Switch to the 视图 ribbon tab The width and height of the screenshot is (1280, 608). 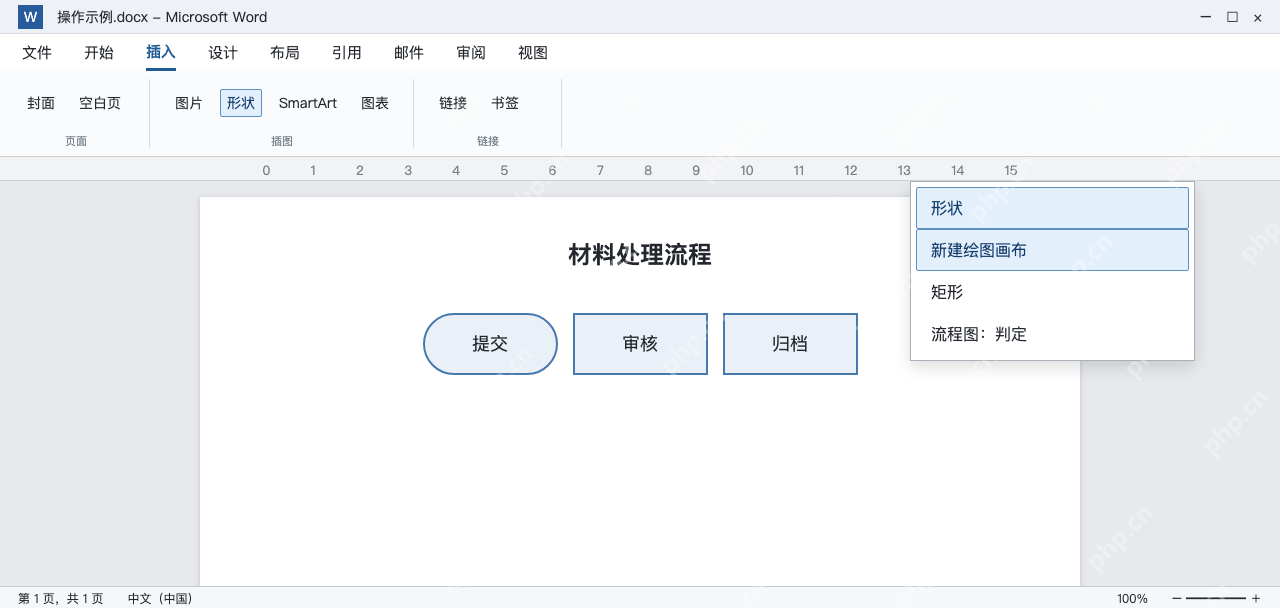[533, 53]
